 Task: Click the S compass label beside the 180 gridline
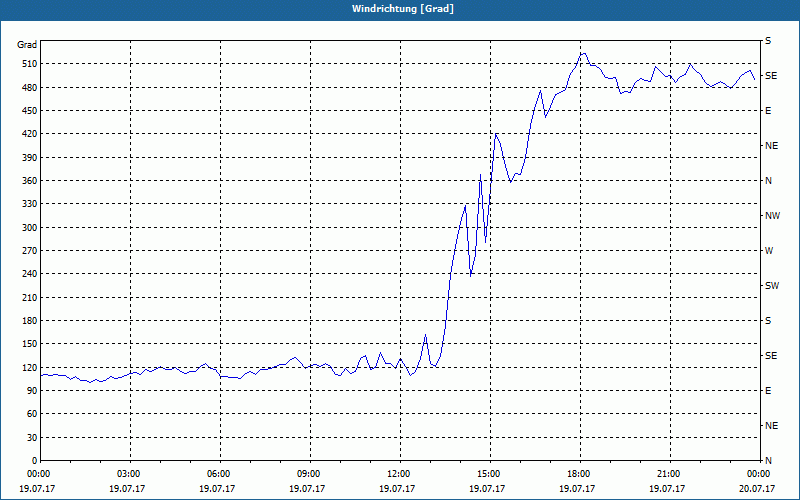[768, 320]
